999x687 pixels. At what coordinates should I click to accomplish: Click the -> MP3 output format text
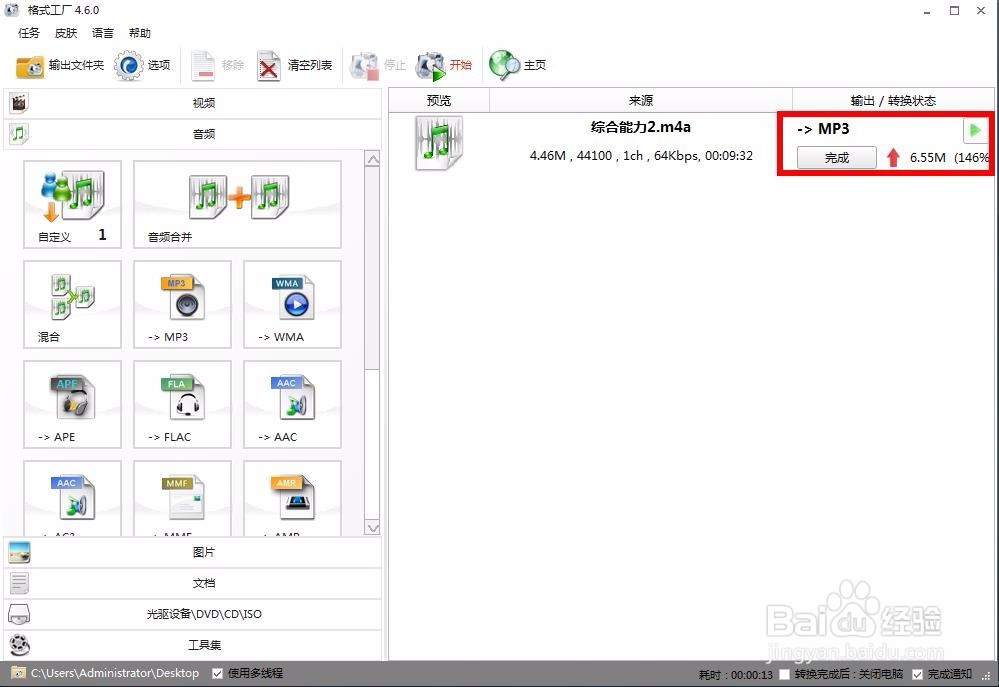823,129
